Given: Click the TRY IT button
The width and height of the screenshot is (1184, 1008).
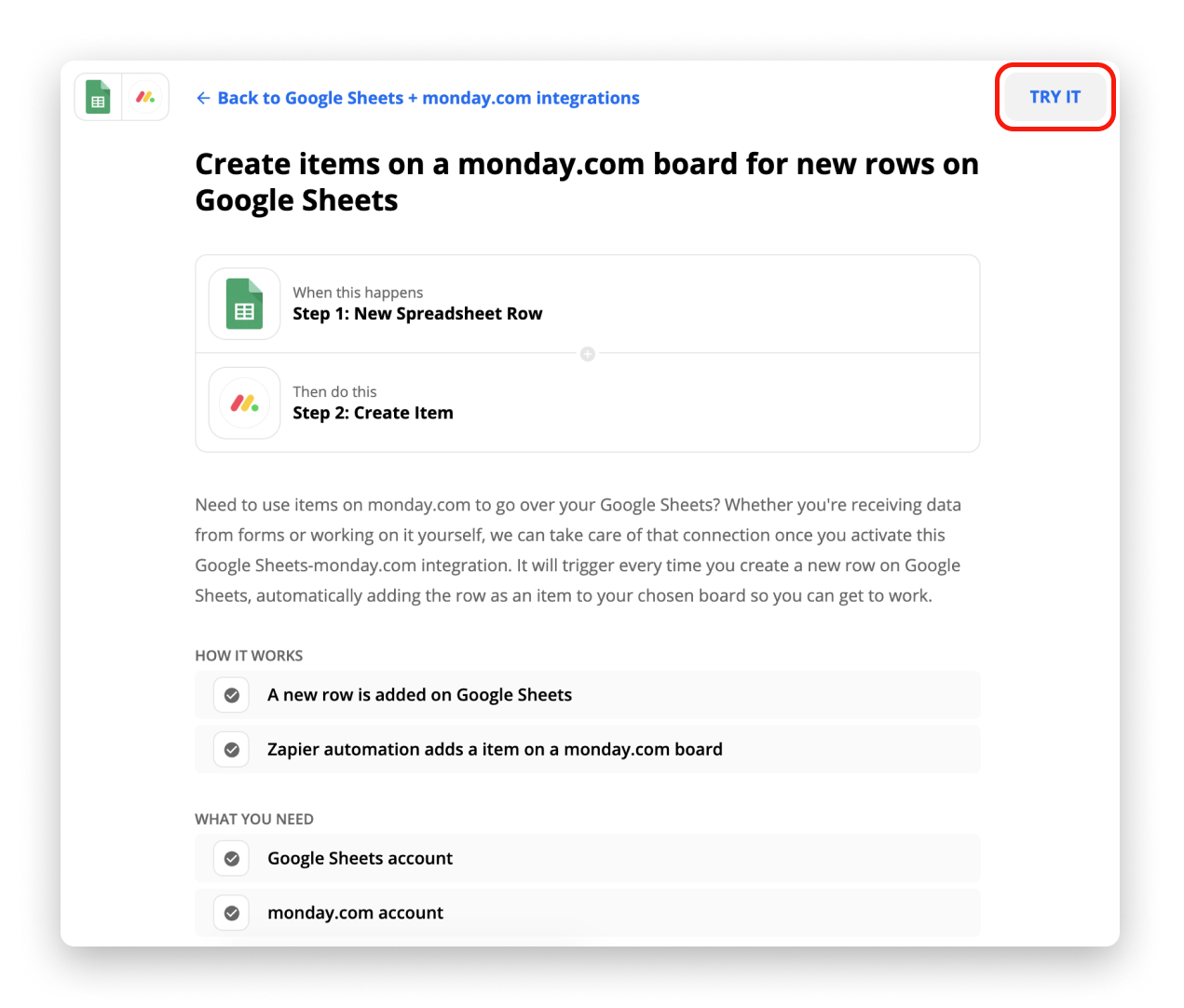Looking at the screenshot, I should coord(1055,97).
